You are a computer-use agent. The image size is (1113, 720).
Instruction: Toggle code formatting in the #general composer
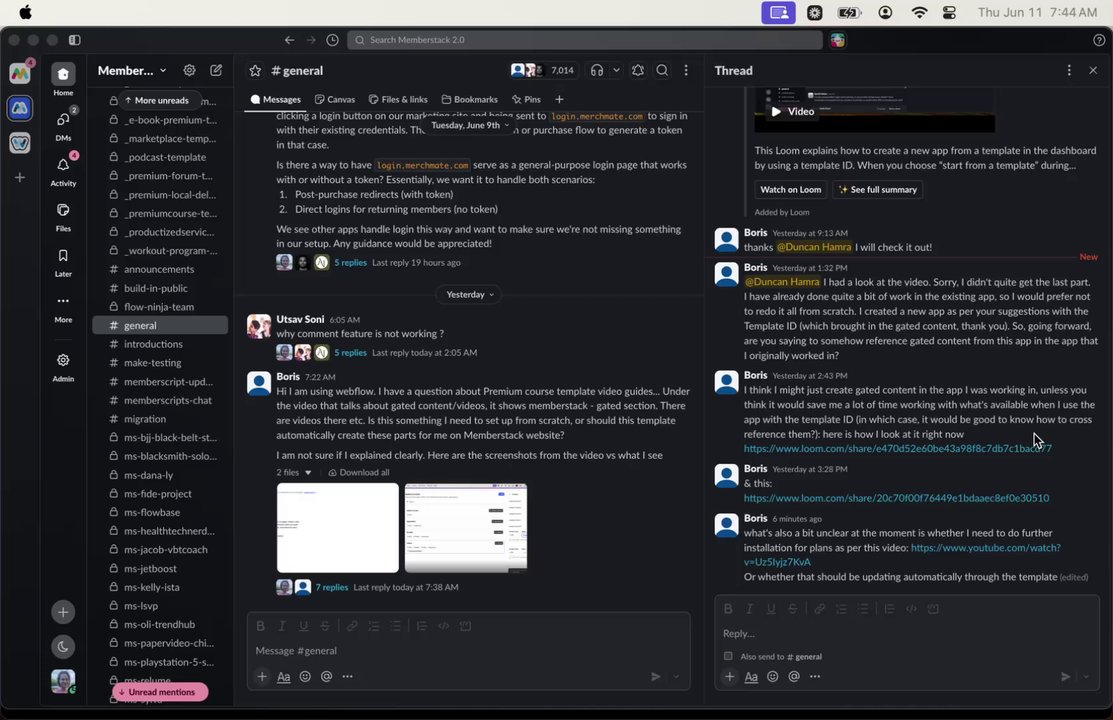444,626
